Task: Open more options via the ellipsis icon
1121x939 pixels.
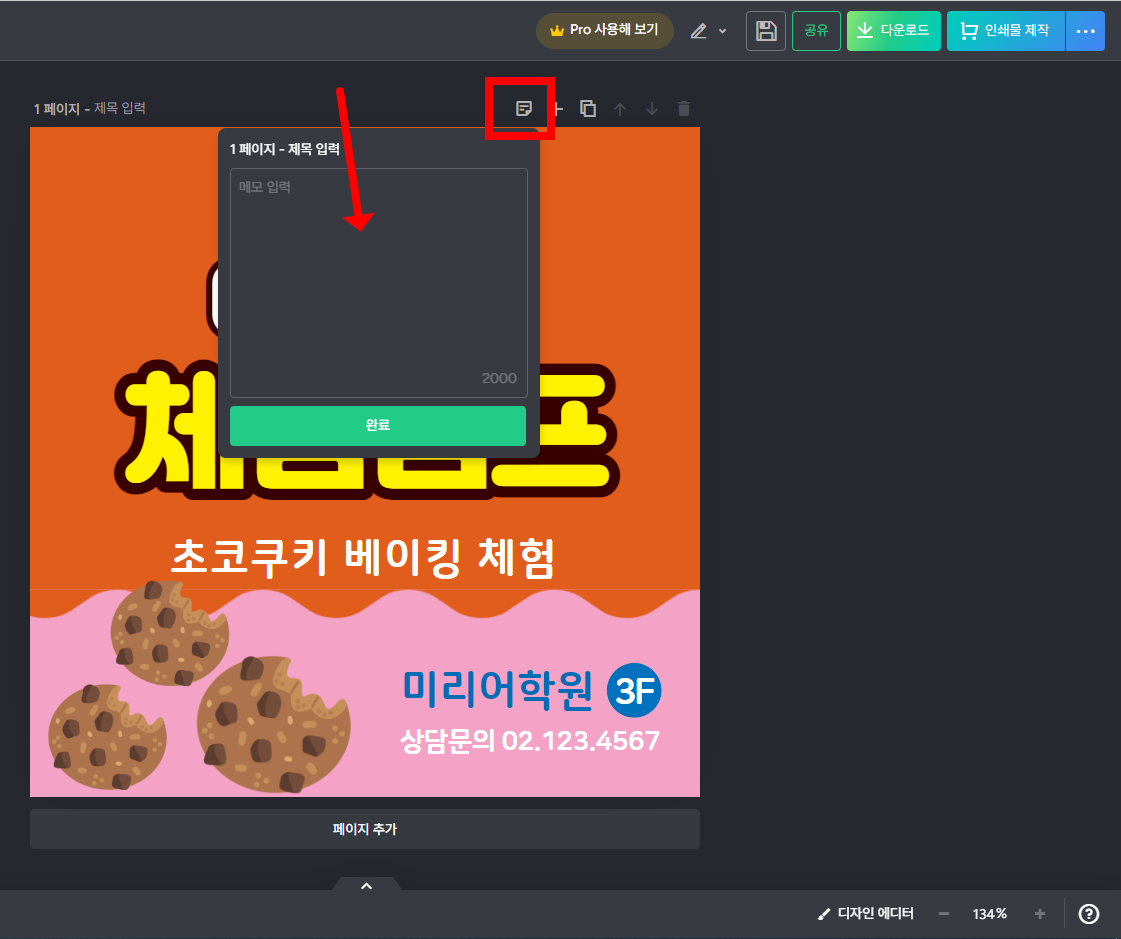Action: click(1085, 31)
